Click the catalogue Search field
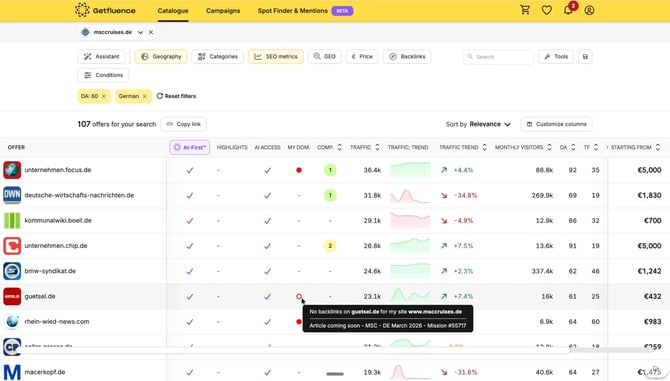The width and height of the screenshot is (670, 381). (498, 56)
